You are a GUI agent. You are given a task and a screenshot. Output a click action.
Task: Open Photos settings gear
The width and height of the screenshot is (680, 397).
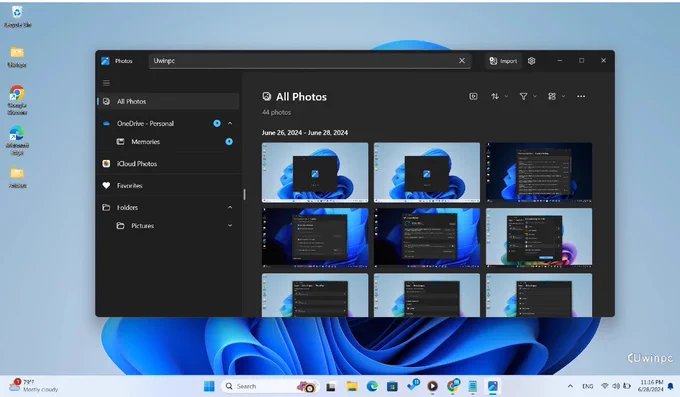[x=532, y=61]
